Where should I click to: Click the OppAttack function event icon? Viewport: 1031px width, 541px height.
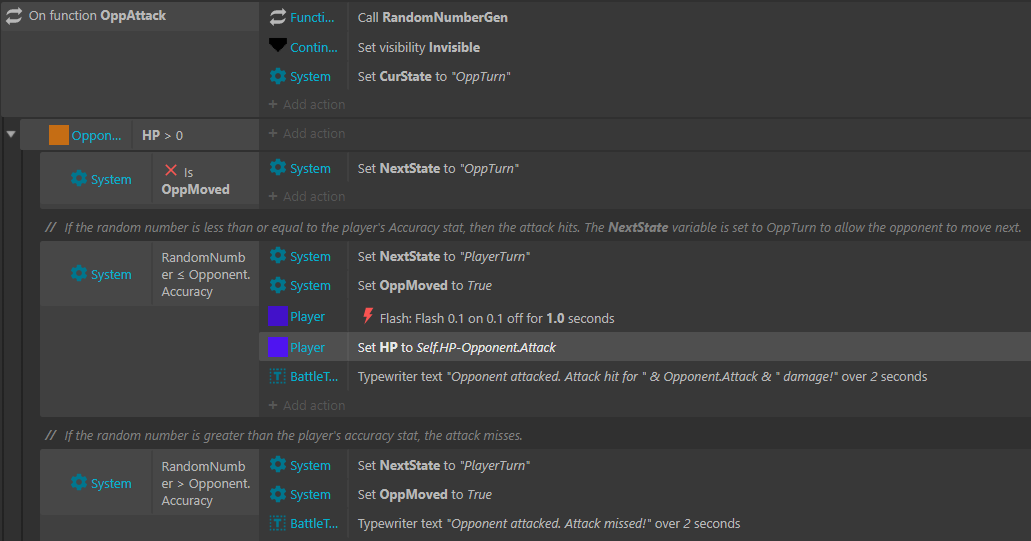point(14,16)
